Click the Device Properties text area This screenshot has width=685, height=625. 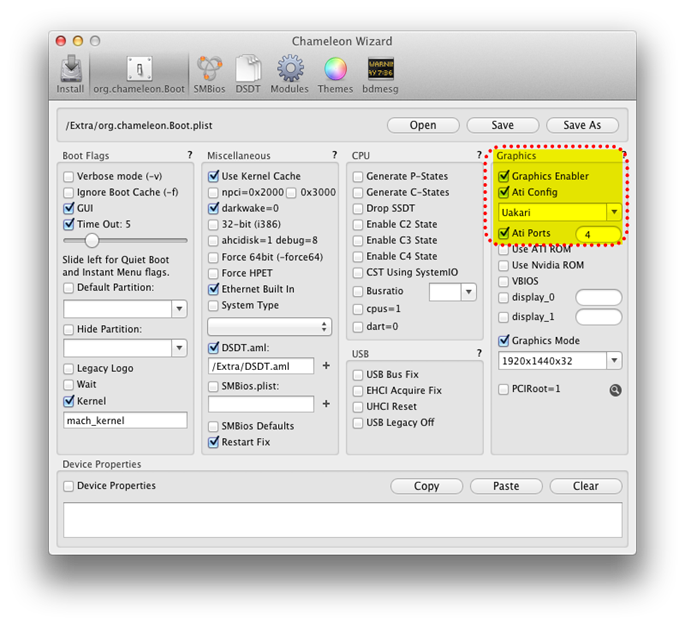click(x=342, y=520)
